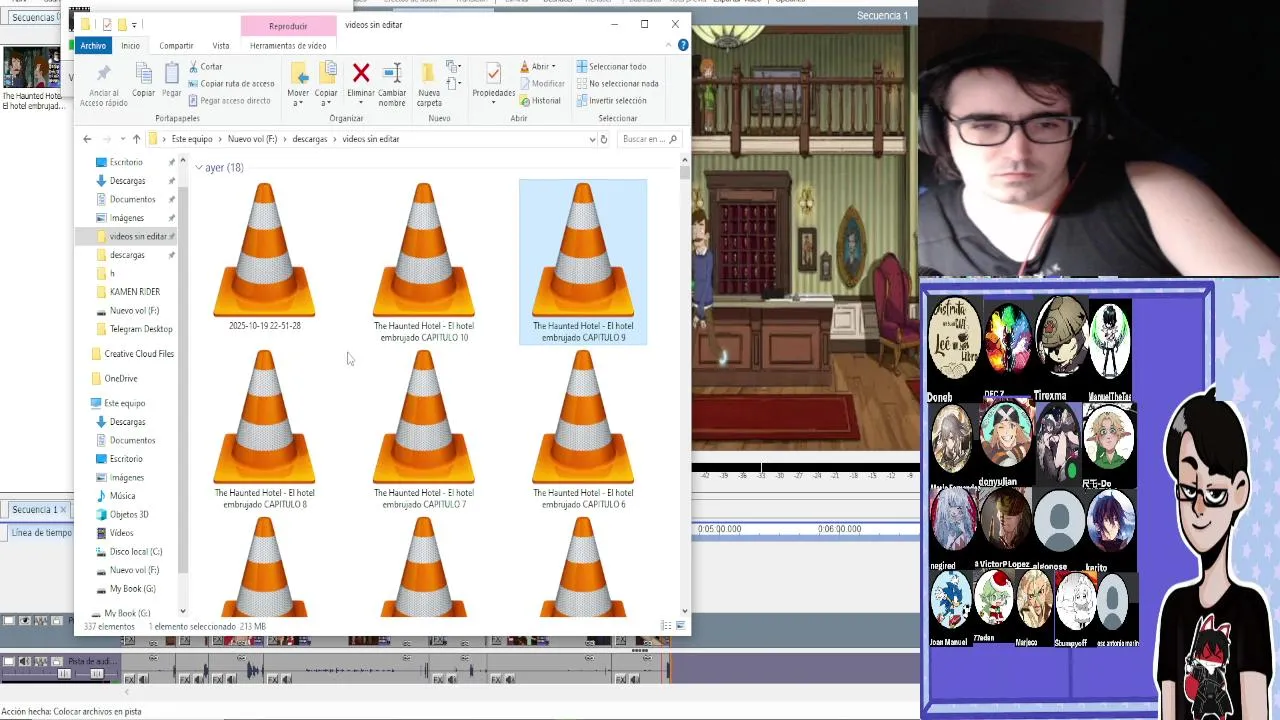Image resolution: width=1280 pixels, height=720 pixels.
Task: Open the Herramientas de vídeo tab
Action: click(x=288, y=45)
